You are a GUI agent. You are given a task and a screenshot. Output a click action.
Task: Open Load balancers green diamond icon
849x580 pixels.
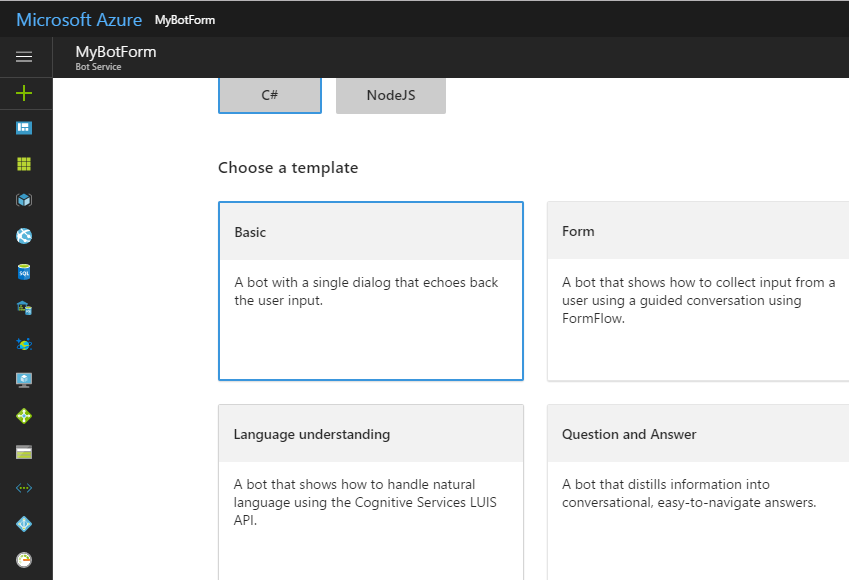pos(24,416)
